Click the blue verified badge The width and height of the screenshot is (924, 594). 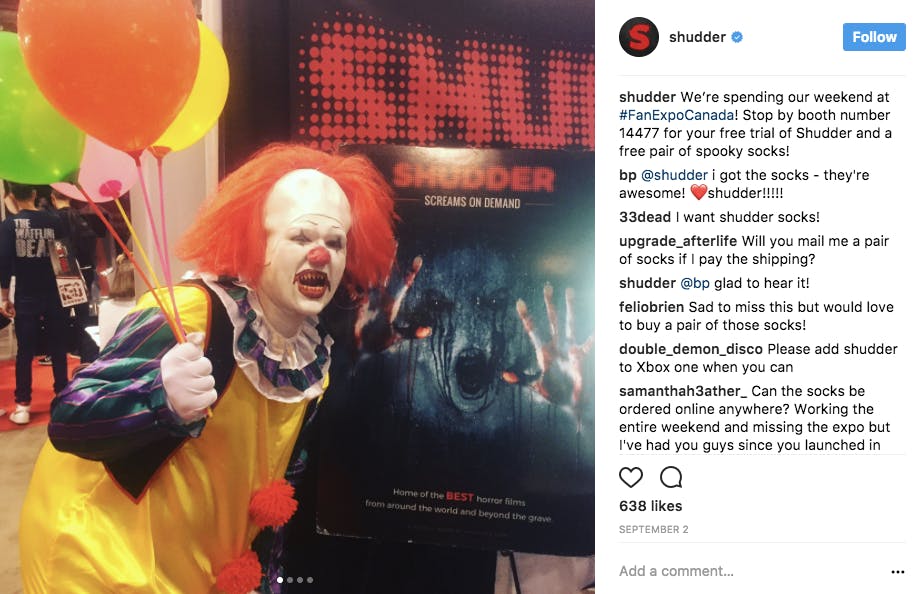click(737, 37)
